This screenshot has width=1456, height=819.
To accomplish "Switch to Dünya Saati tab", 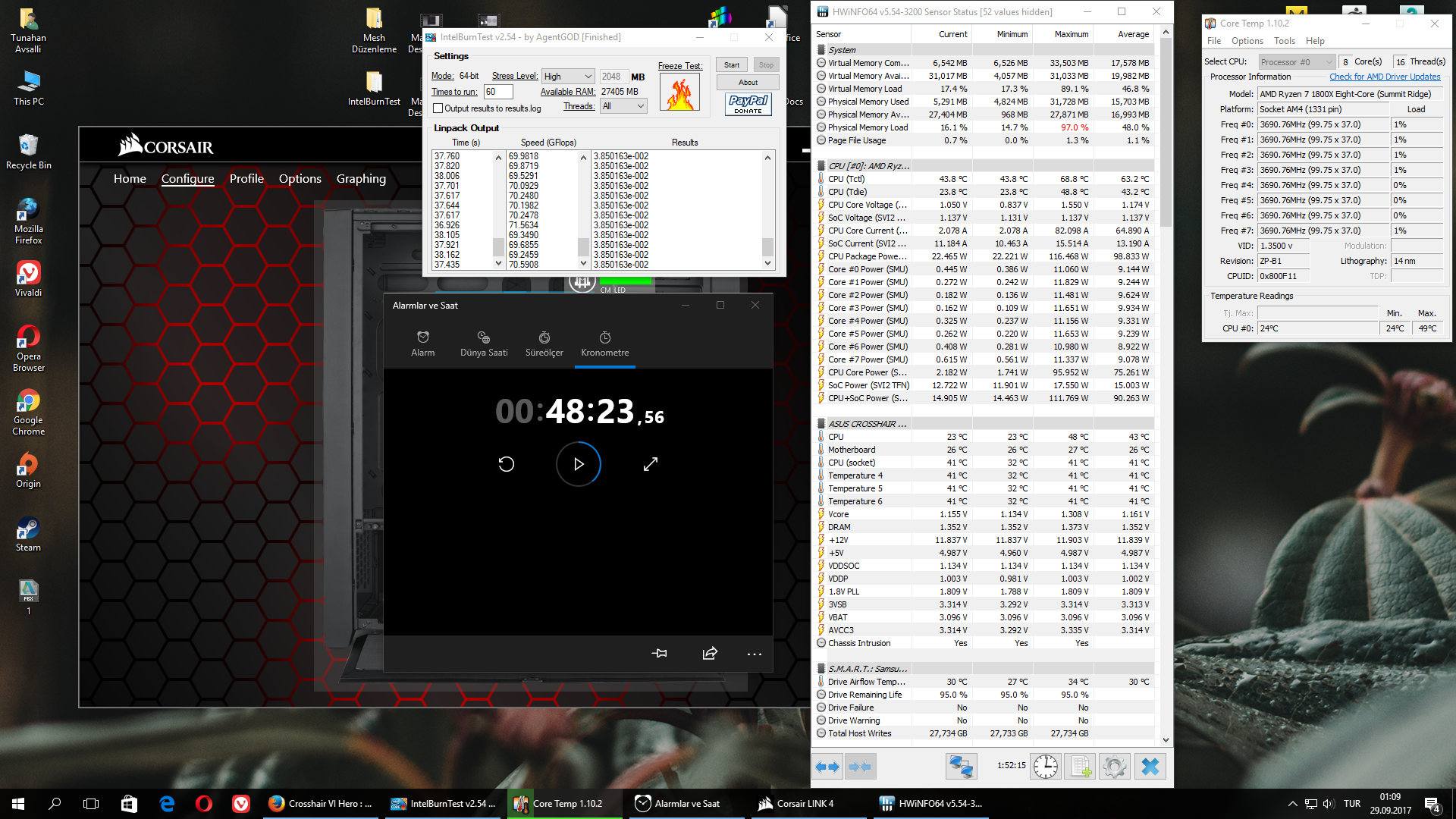I will pyautogui.click(x=484, y=344).
